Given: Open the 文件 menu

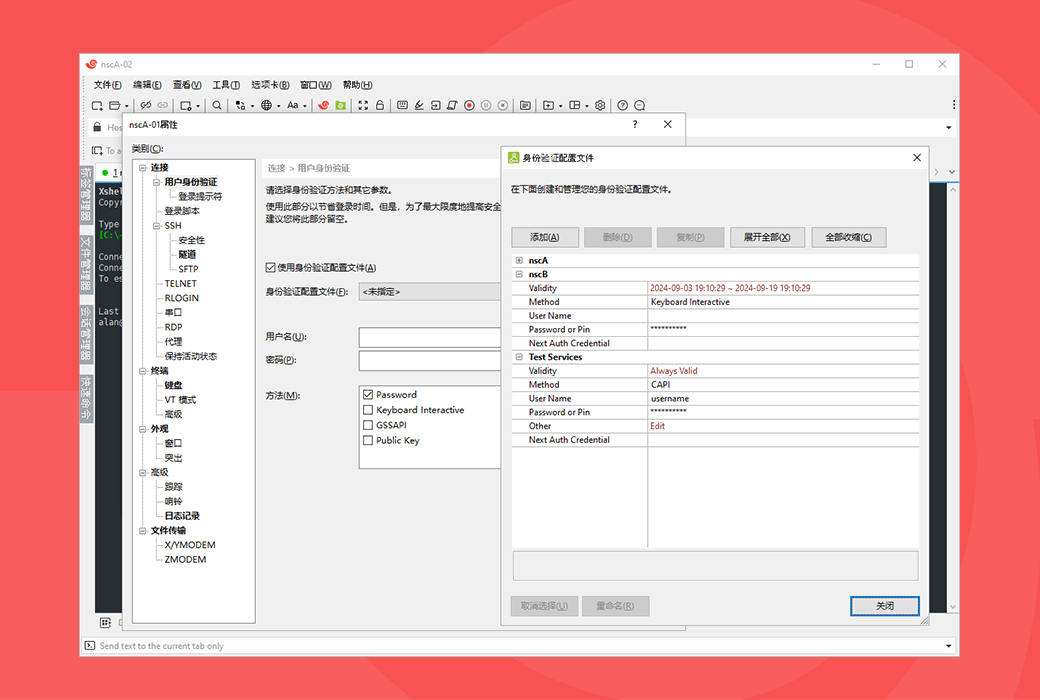Looking at the screenshot, I should pyautogui.click(x=107, y=85).
